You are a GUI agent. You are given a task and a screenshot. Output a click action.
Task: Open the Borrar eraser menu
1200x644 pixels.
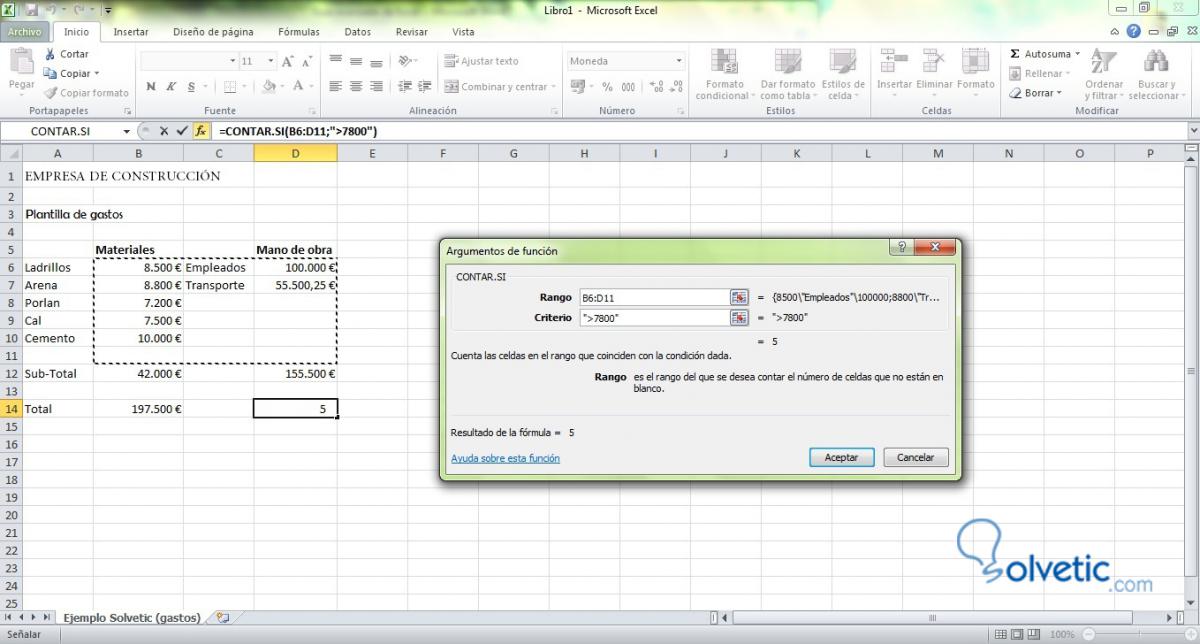[1038, 93]
